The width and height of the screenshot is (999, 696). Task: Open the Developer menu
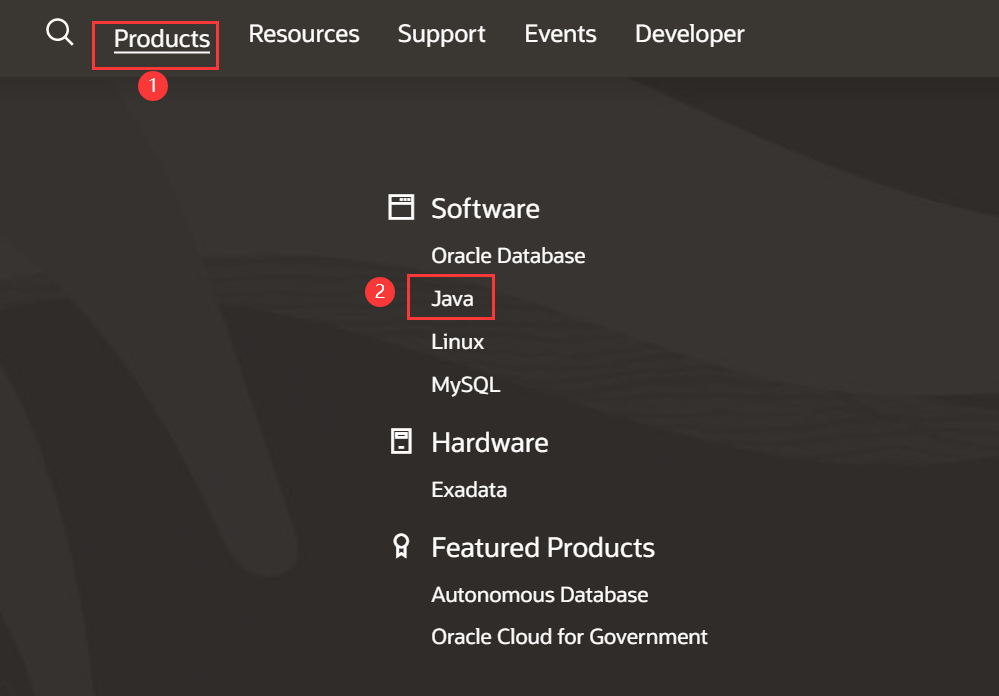[689, 34]
